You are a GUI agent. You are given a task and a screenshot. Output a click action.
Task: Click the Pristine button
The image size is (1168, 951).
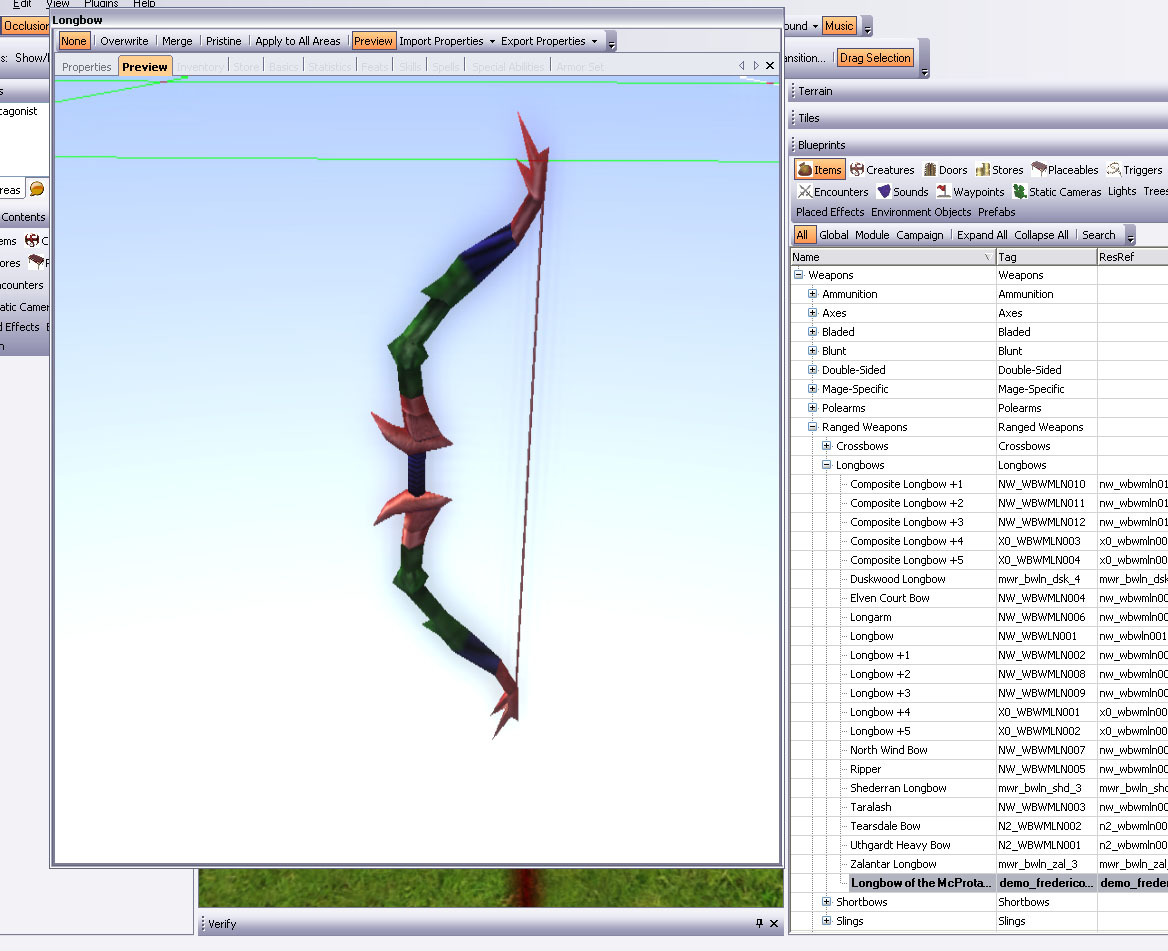pos(223,41)
